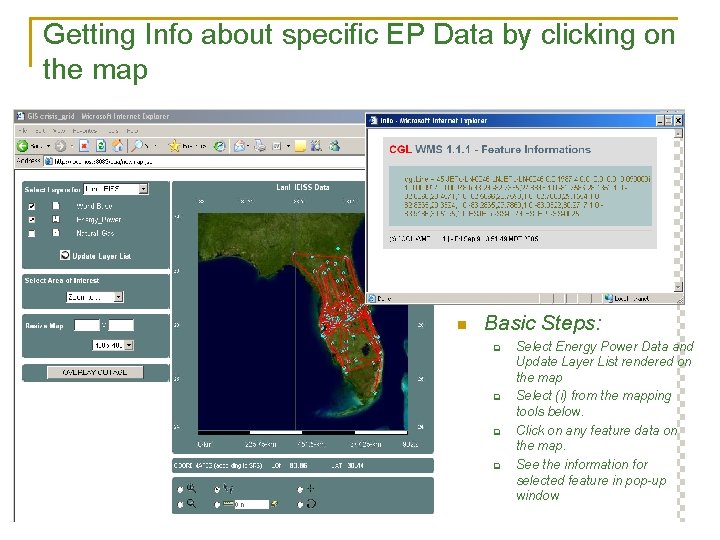The height and width of the screenshot is (540, 720).
Task: Click the Info window scrollbar up arrow
Action: coord(678,134)
